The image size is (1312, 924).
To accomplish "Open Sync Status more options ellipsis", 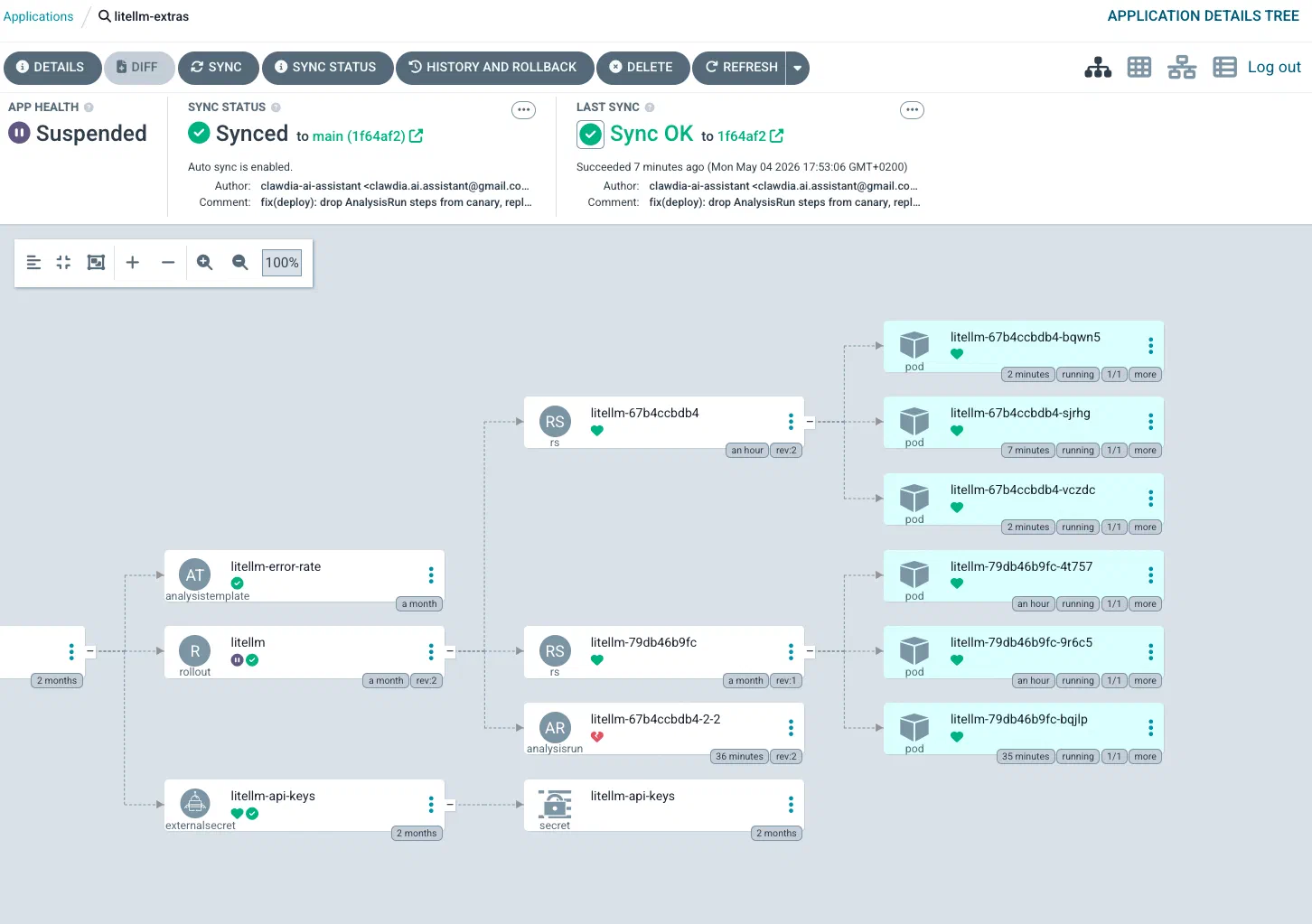I will 523,110.
